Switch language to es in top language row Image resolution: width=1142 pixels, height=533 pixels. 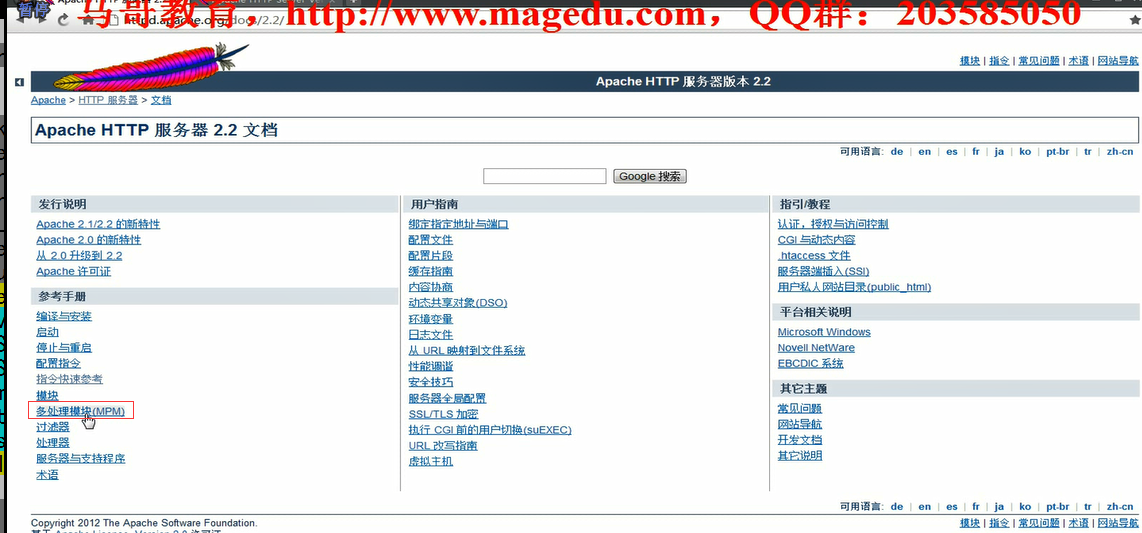pos(952,151)
